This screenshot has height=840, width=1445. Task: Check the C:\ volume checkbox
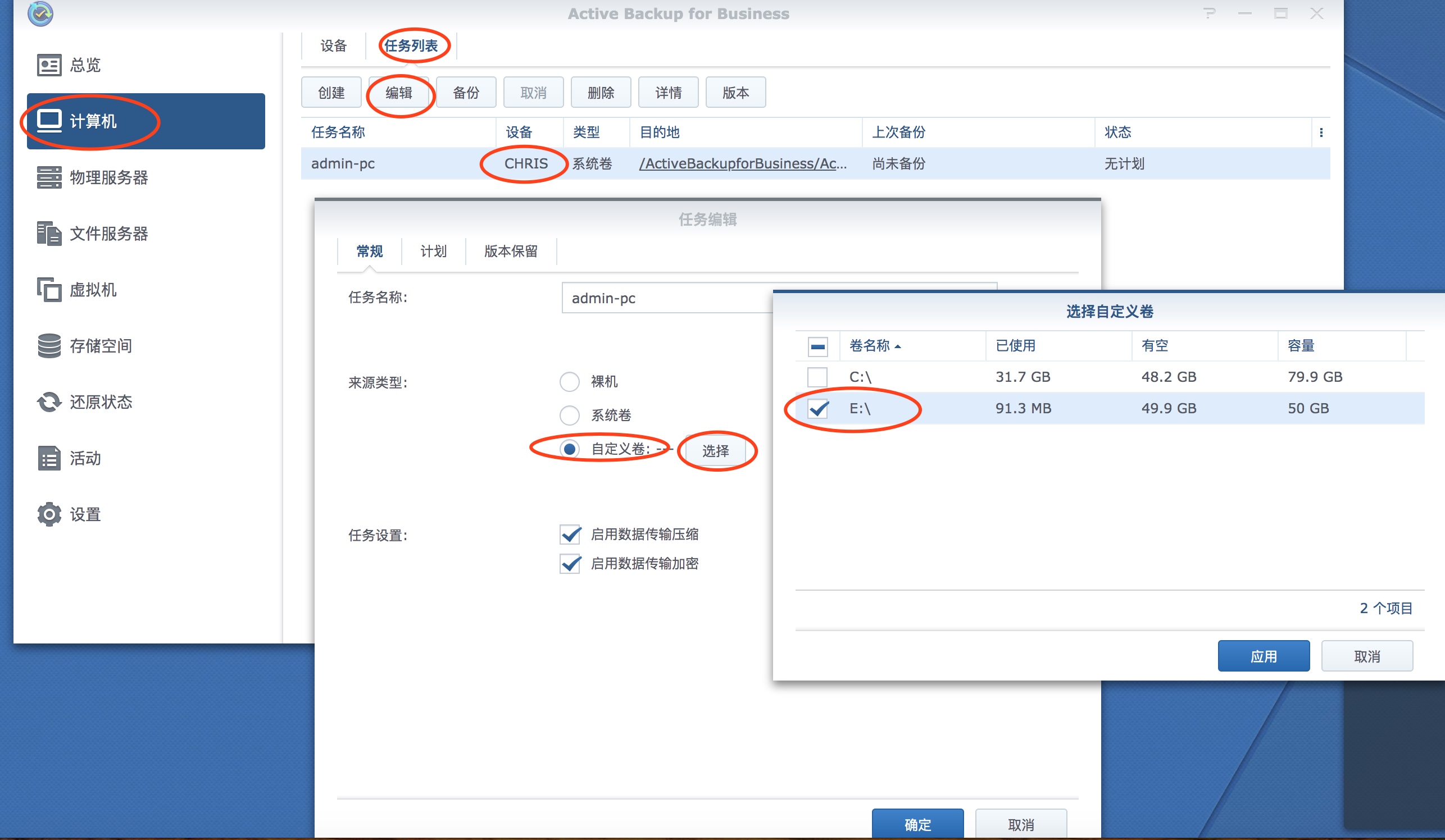tap(817, 377)
